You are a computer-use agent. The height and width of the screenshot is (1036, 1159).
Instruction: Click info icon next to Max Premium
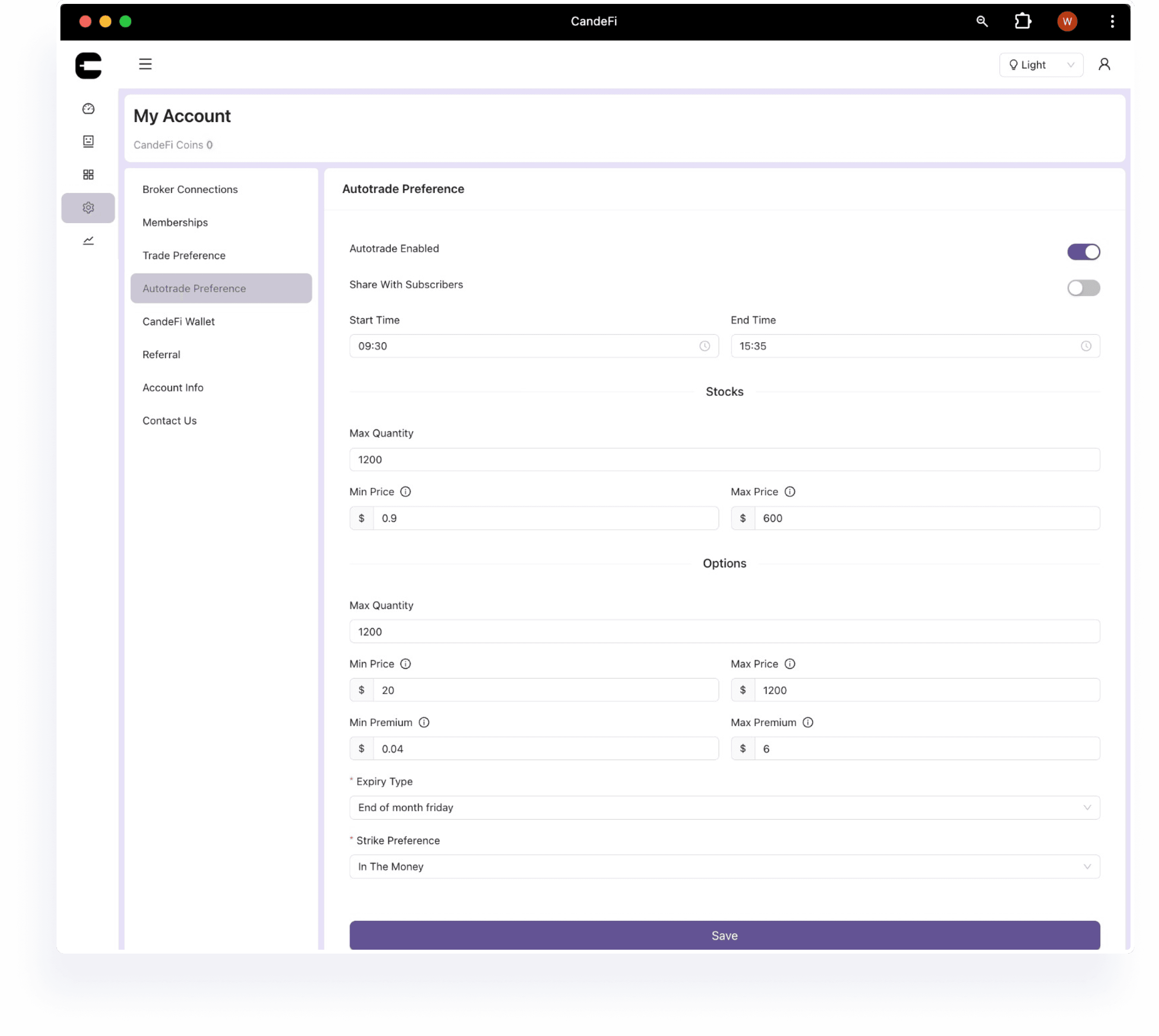point(808,722)
